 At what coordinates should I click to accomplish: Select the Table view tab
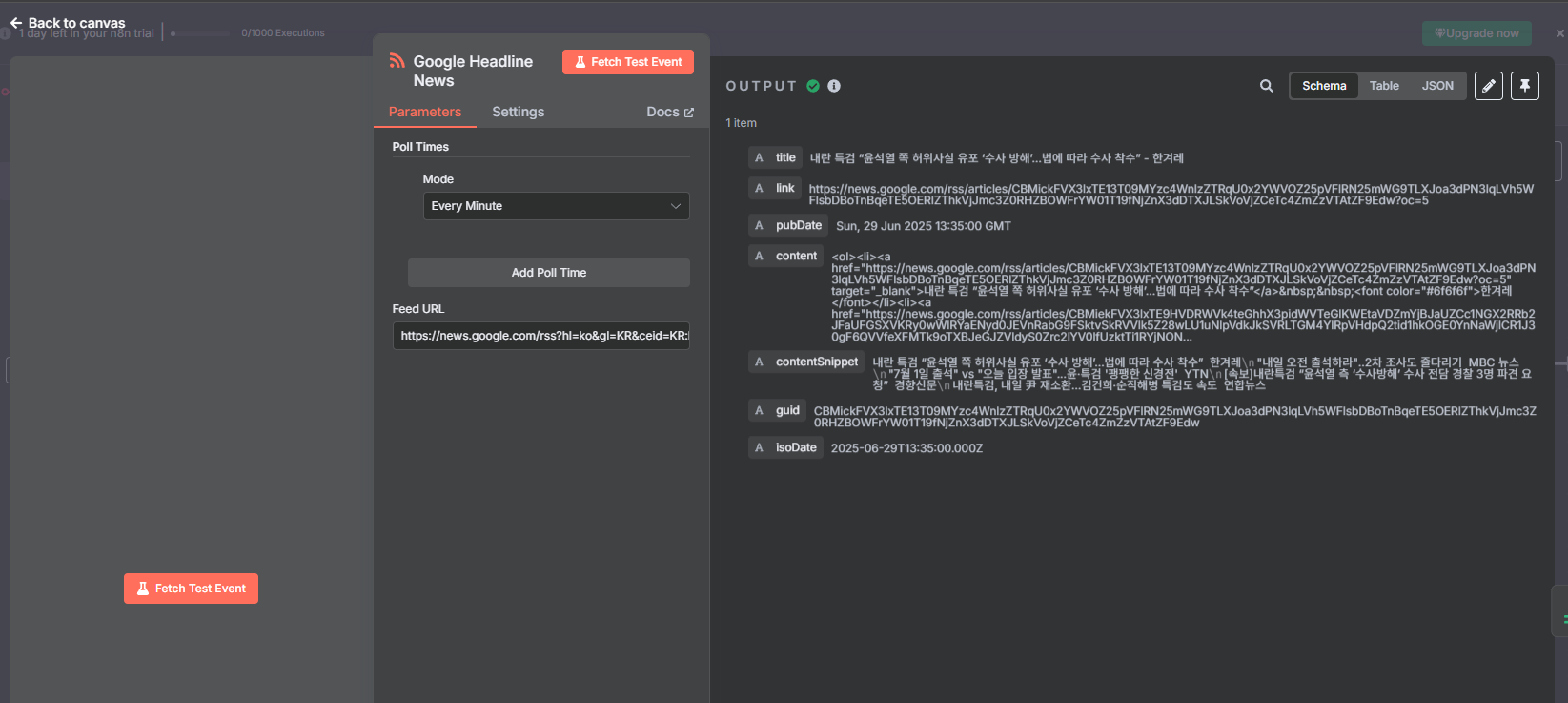point(1384,86)
